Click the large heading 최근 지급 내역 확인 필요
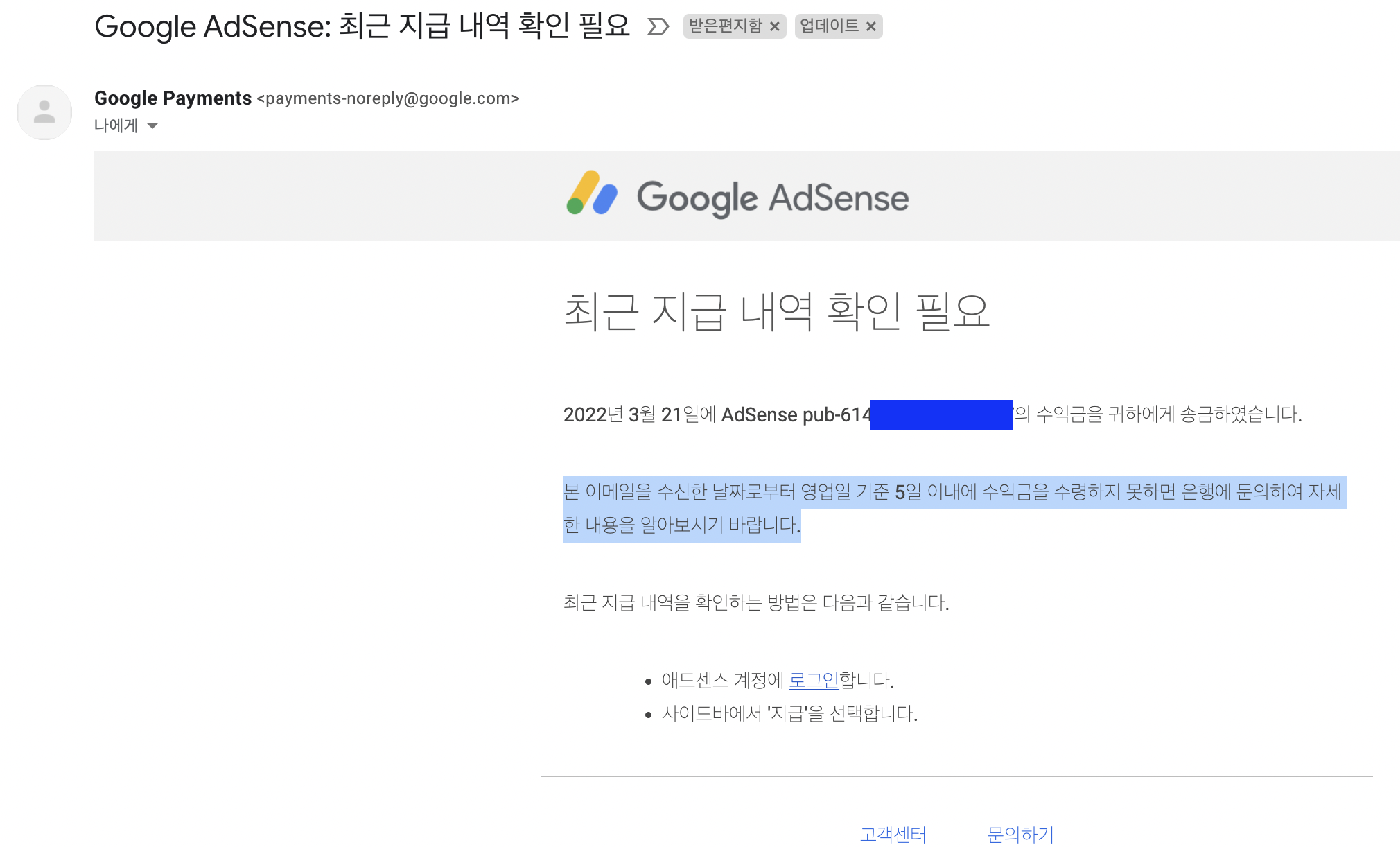 (x=776, y=311)
